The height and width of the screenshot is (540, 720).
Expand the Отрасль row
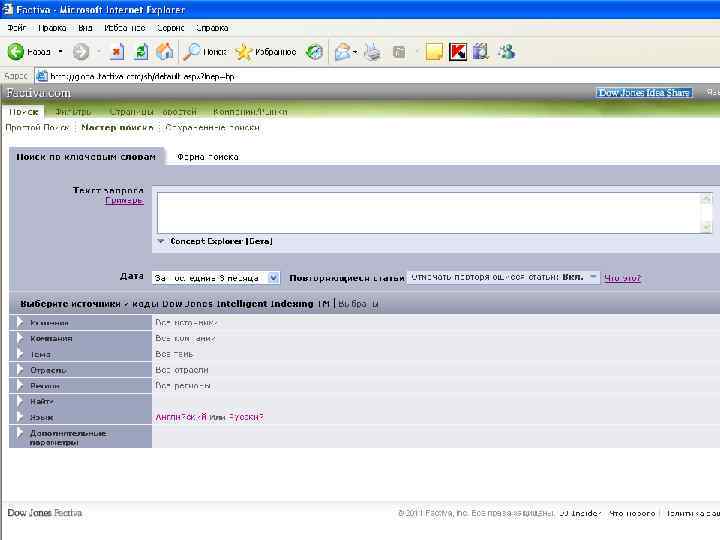point(20,370)
